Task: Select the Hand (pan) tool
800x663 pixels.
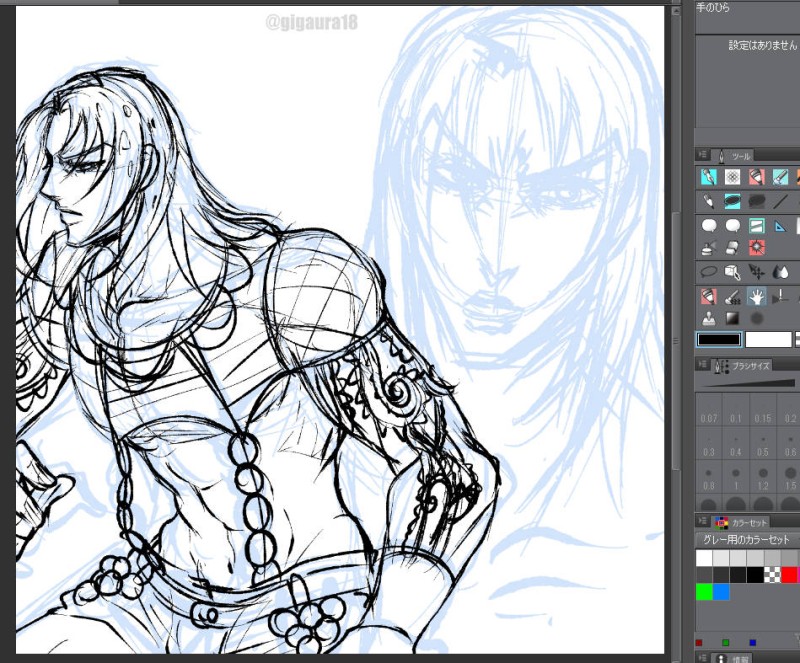Action: 757,296
